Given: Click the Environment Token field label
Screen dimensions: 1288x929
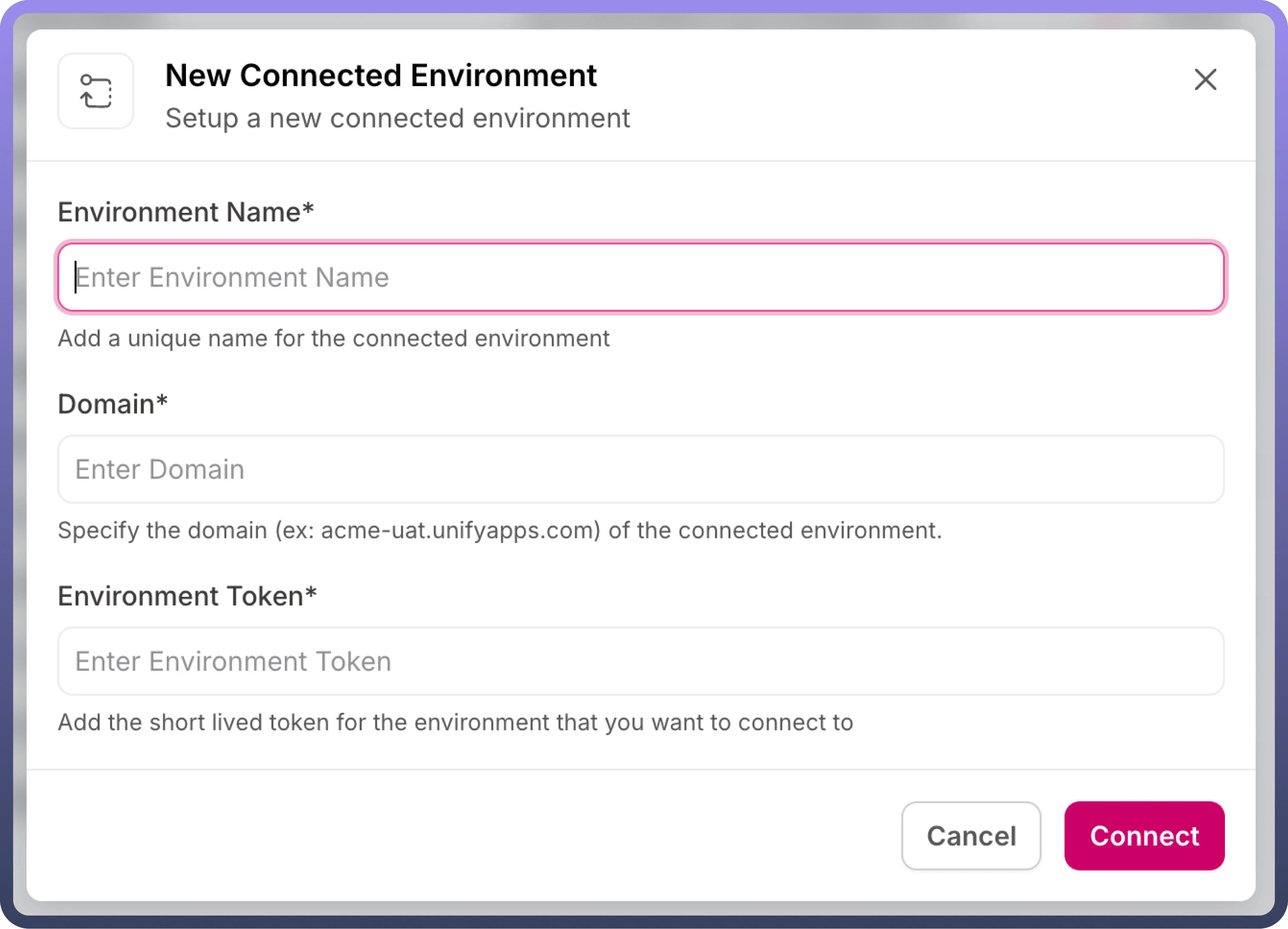Looking at the screenshot, I should (x=181, y=596).
